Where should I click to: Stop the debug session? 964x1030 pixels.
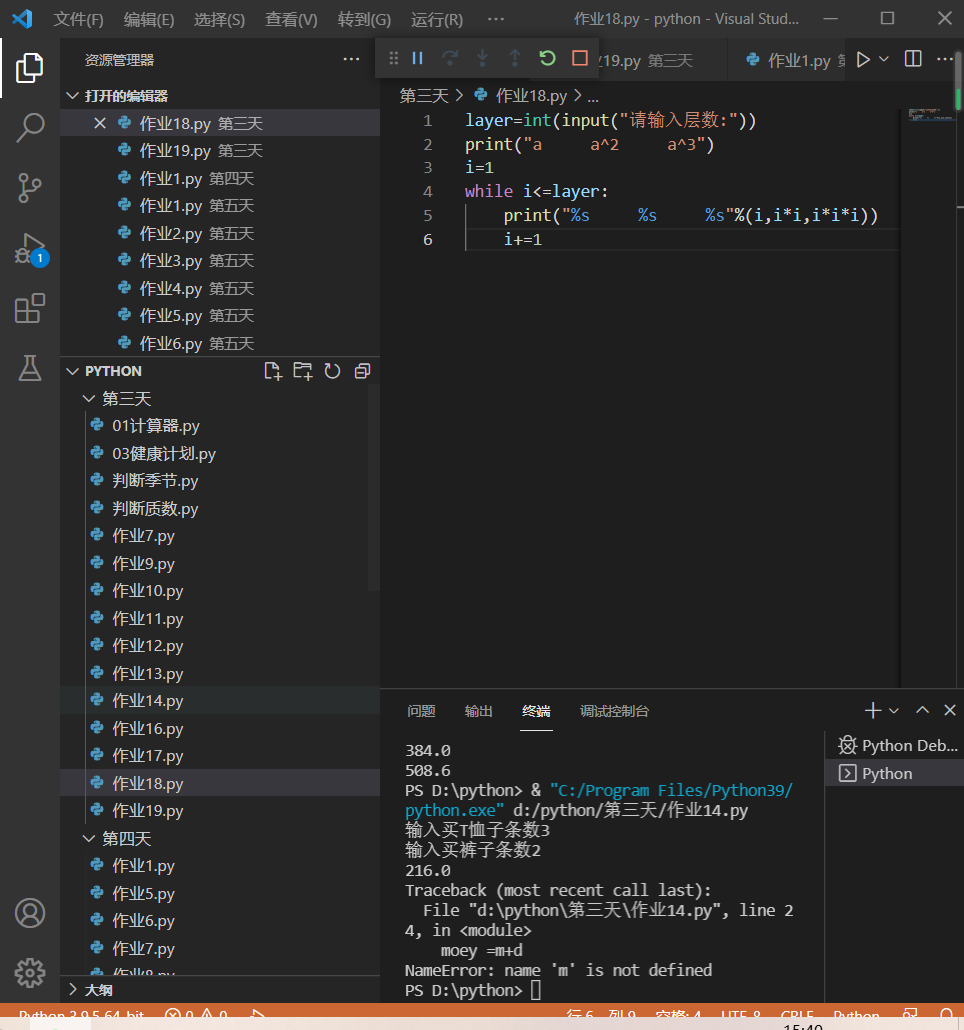point(580,58)
